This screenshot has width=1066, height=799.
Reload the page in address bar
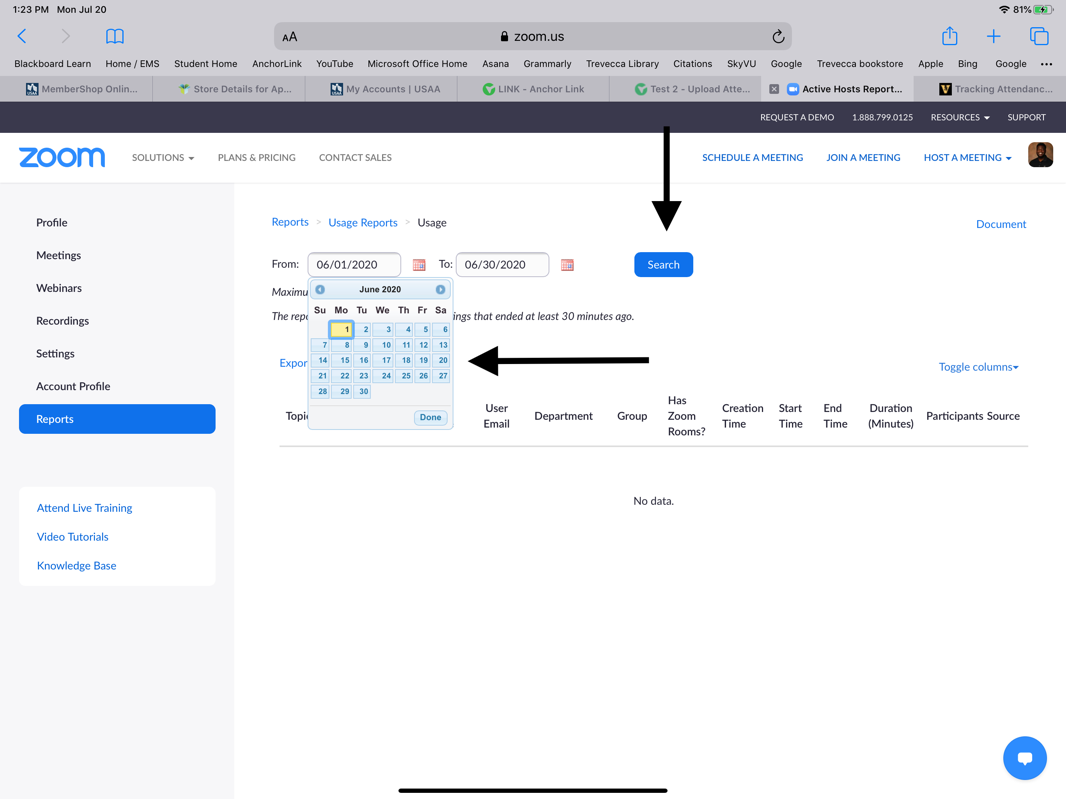pyautogui.click(x=778, y=37)
